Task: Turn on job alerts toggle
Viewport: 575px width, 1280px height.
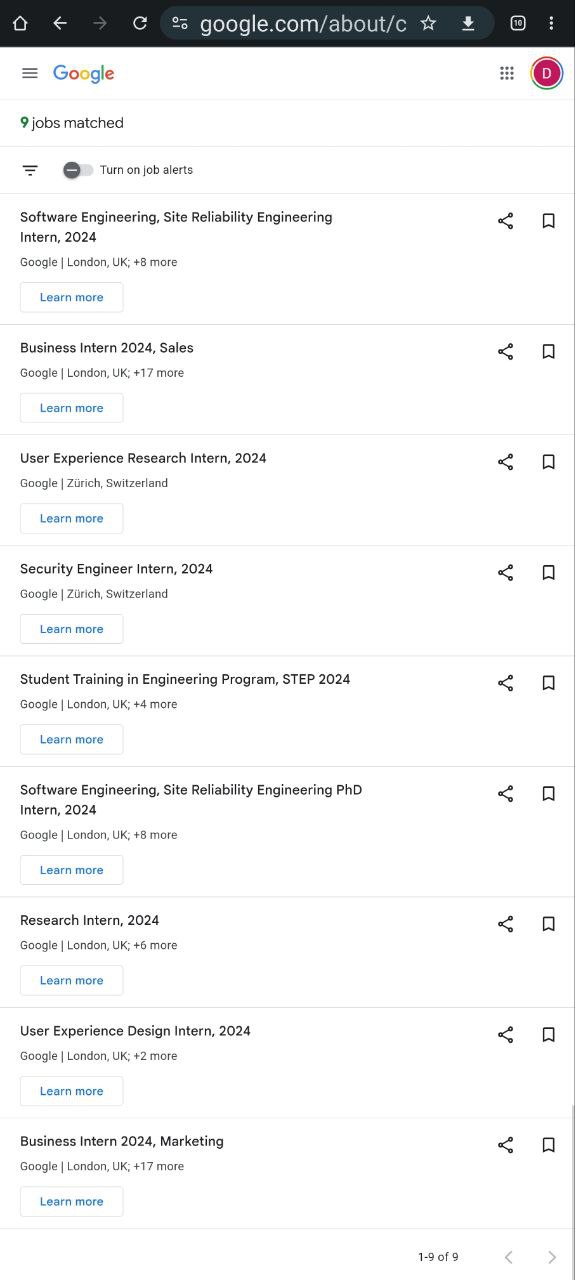Action: tap(78, 170)
